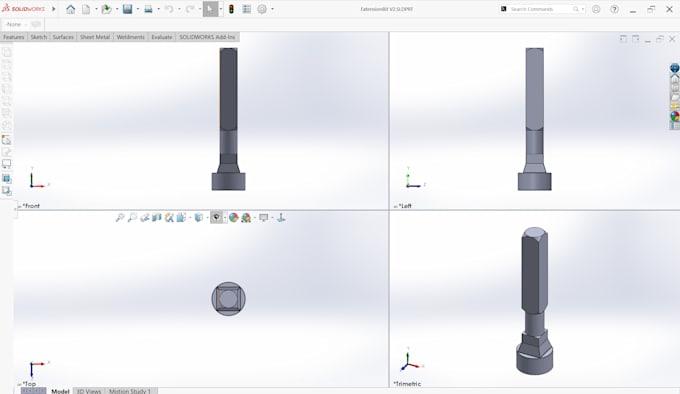Click the *Front view label
The width and height of the screenshot is (680, 394).
[31, 206]
